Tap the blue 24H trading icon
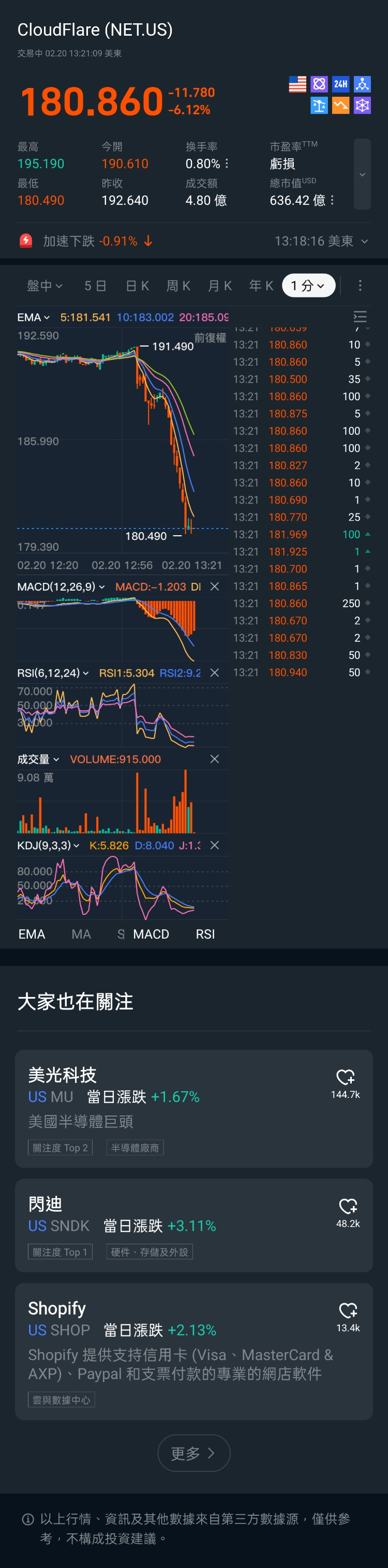388x1568 pixels. (340, 84)
